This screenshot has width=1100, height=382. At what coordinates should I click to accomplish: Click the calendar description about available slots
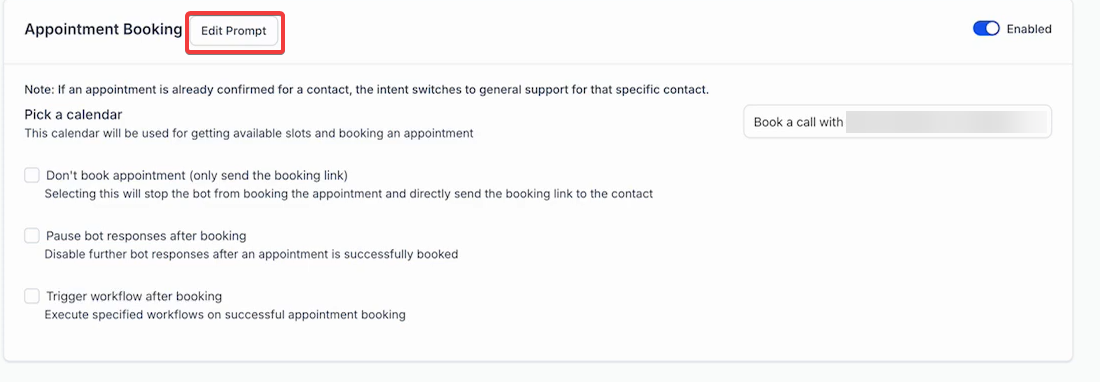click(x=249, y=132)
